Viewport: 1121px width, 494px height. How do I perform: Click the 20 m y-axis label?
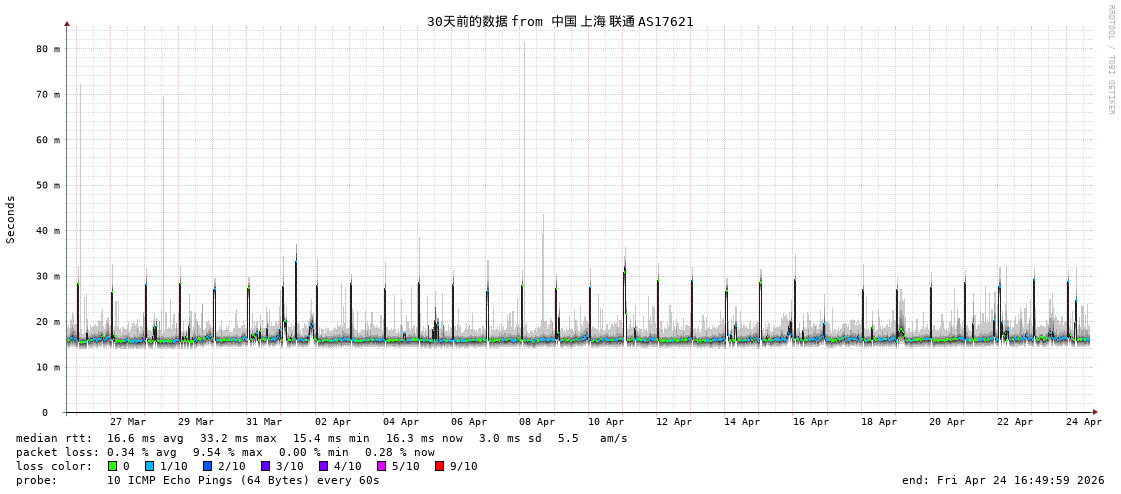coord(48,322)
